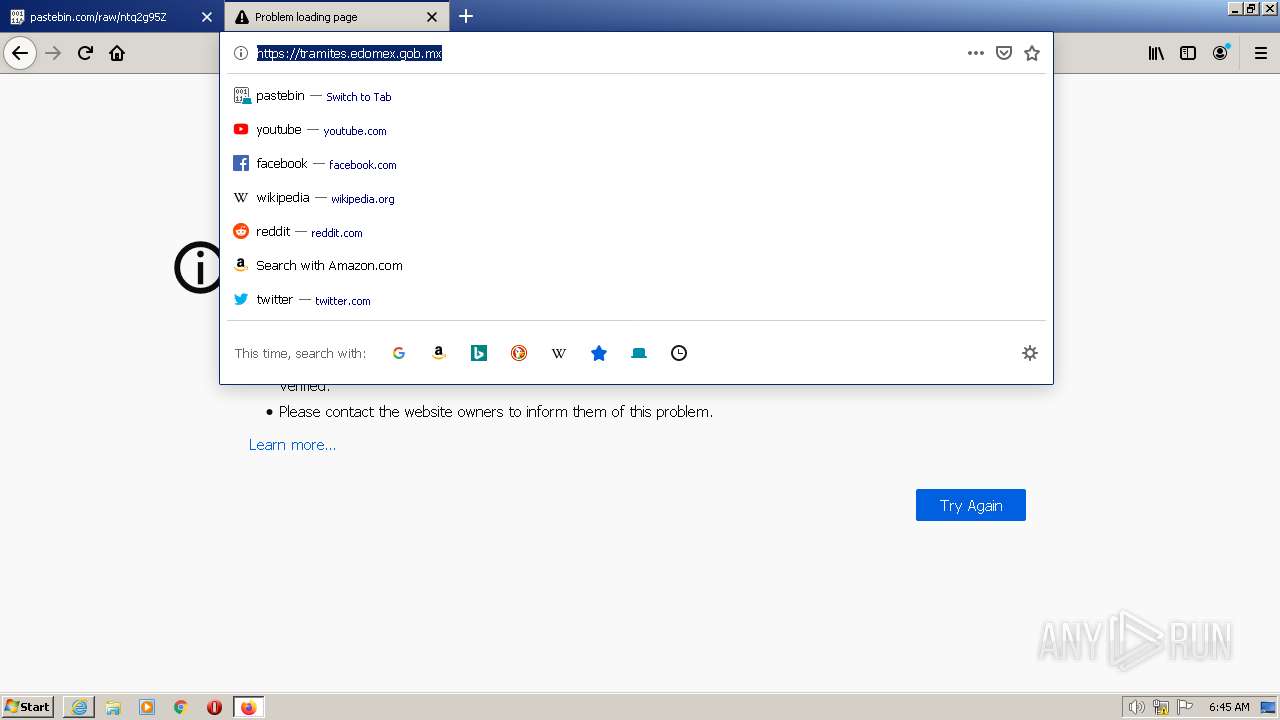Image resolution: width=1280 pixels, height=720 pixels.
Task: Close the Problem loading page tab
Action: click(432, 17)
